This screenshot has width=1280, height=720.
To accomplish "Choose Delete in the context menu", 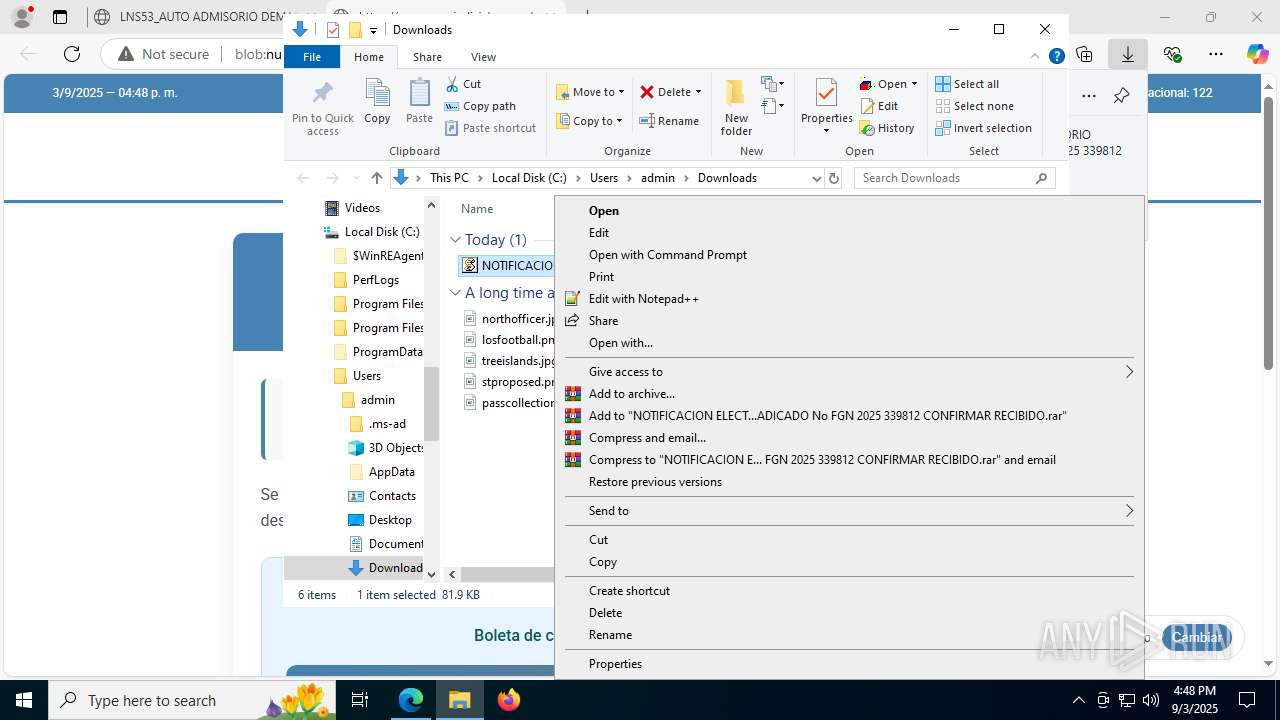I will (849, 613).
